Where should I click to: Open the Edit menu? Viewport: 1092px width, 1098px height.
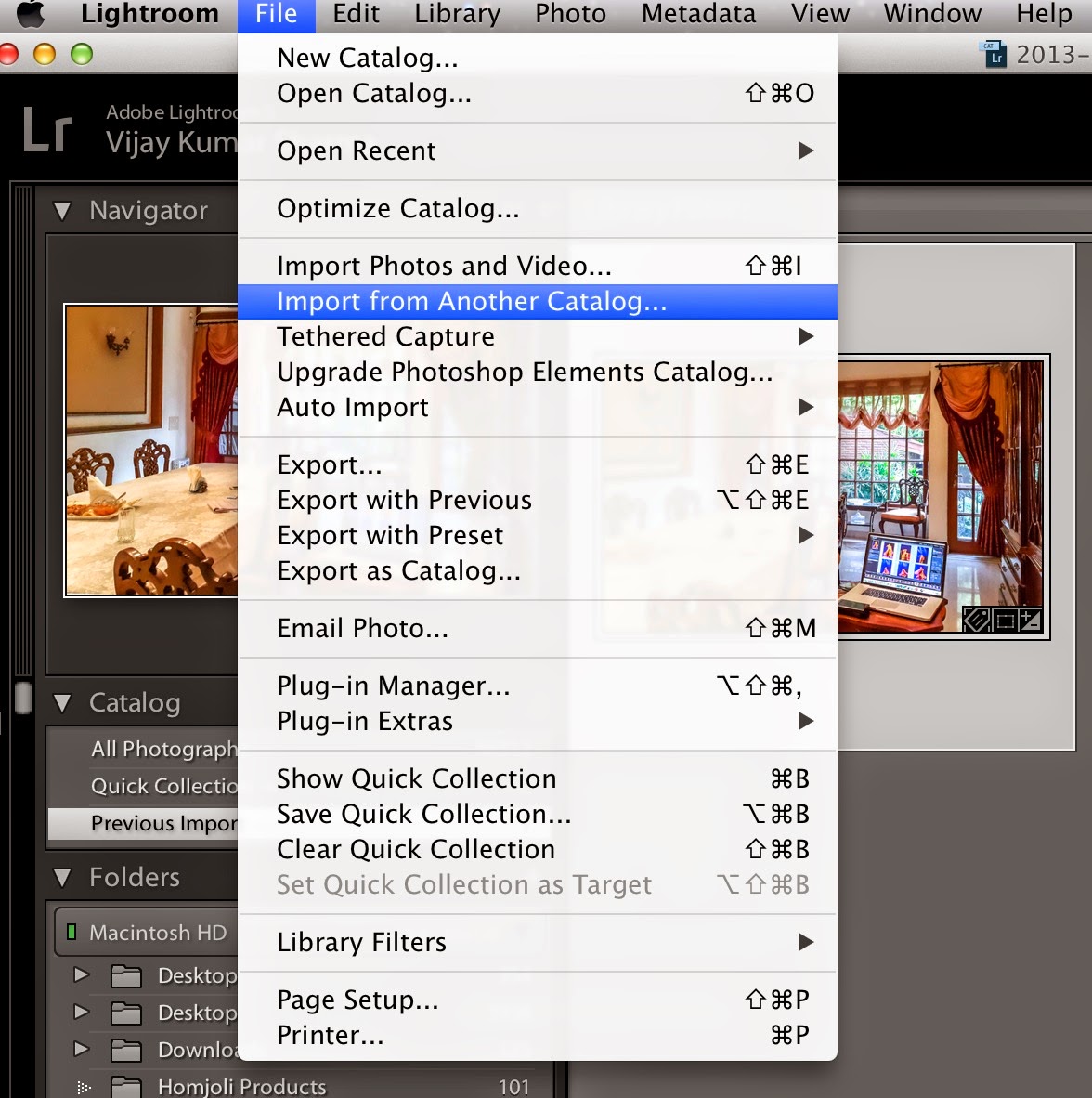click(357, 14)
